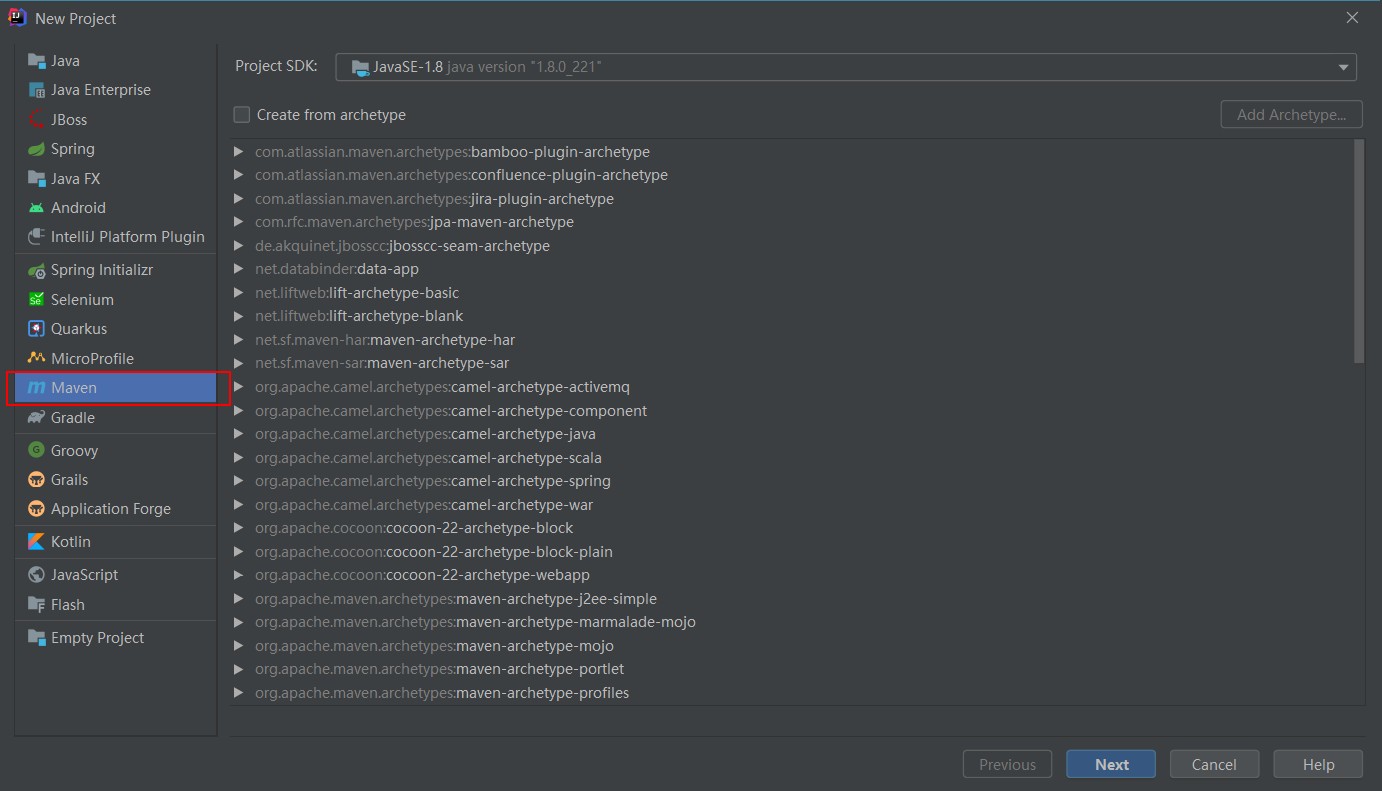This screenshot has height=791, width=1382.
Task: Select camel-archetype-war row
Action: (x=792, y=505)
